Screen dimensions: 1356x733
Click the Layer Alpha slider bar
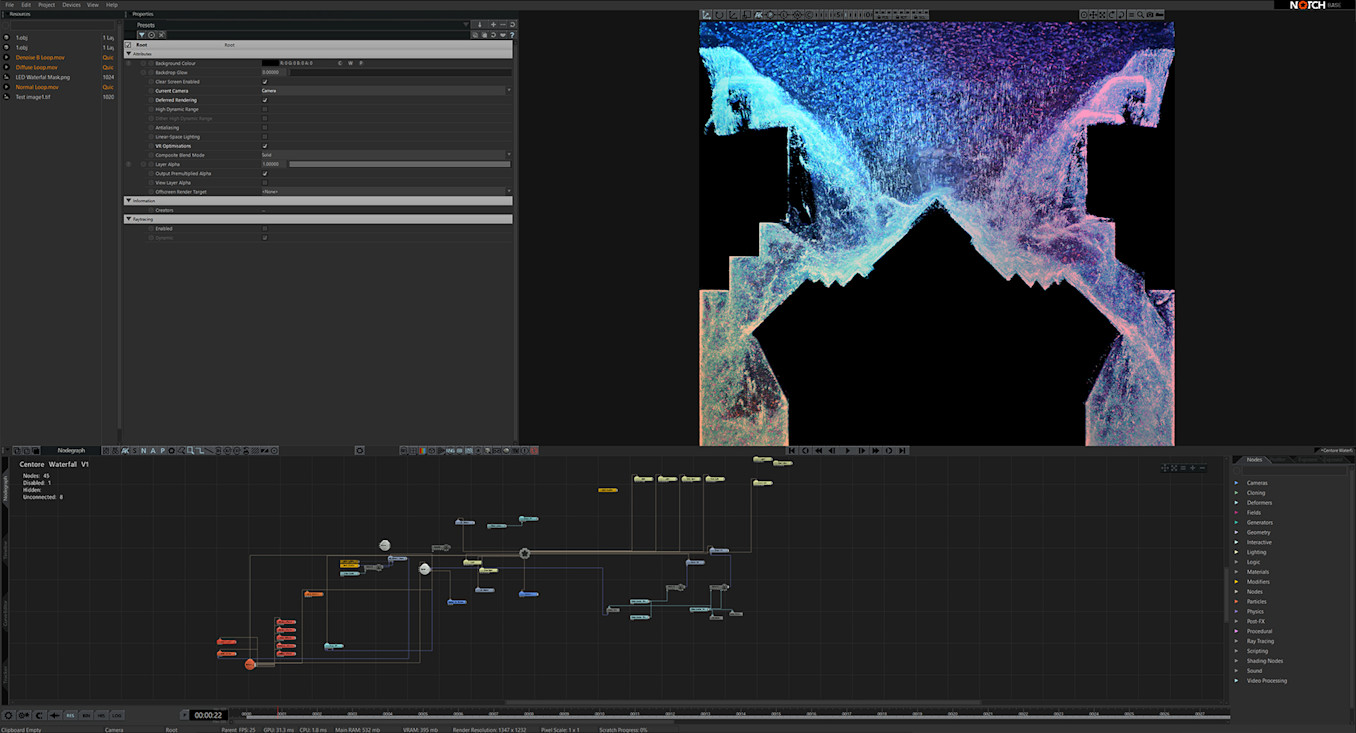(400, 164)
